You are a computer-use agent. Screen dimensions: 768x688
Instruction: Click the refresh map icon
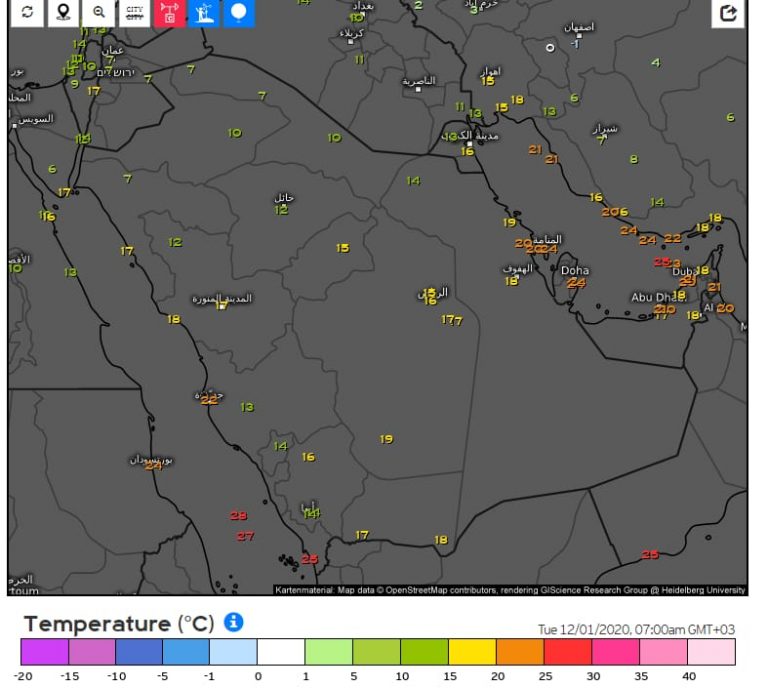tap(27, 12)
